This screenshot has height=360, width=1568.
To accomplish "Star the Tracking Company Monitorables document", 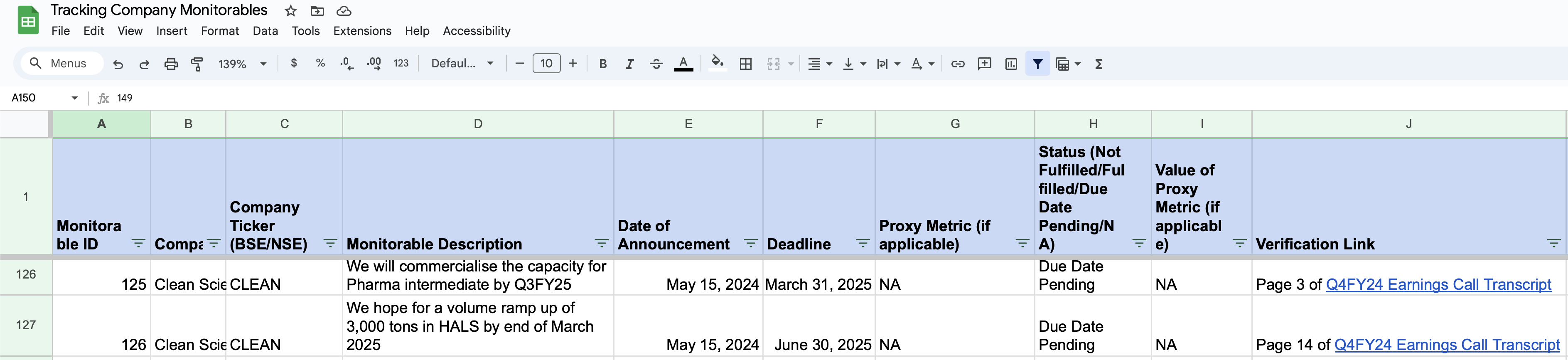I will 291,11.
